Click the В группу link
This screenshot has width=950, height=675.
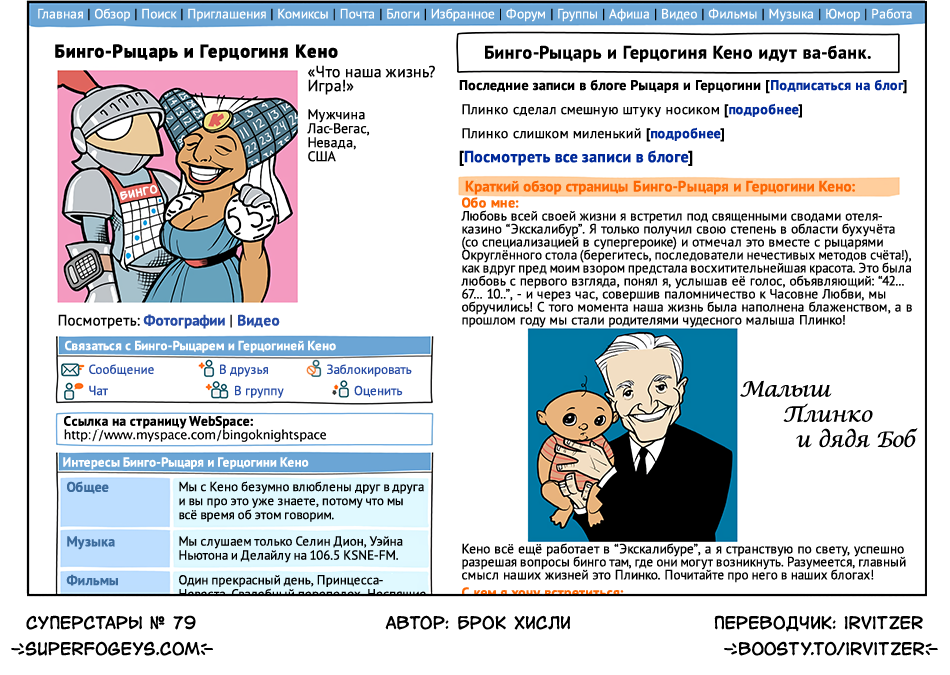(x=259, y=391)
